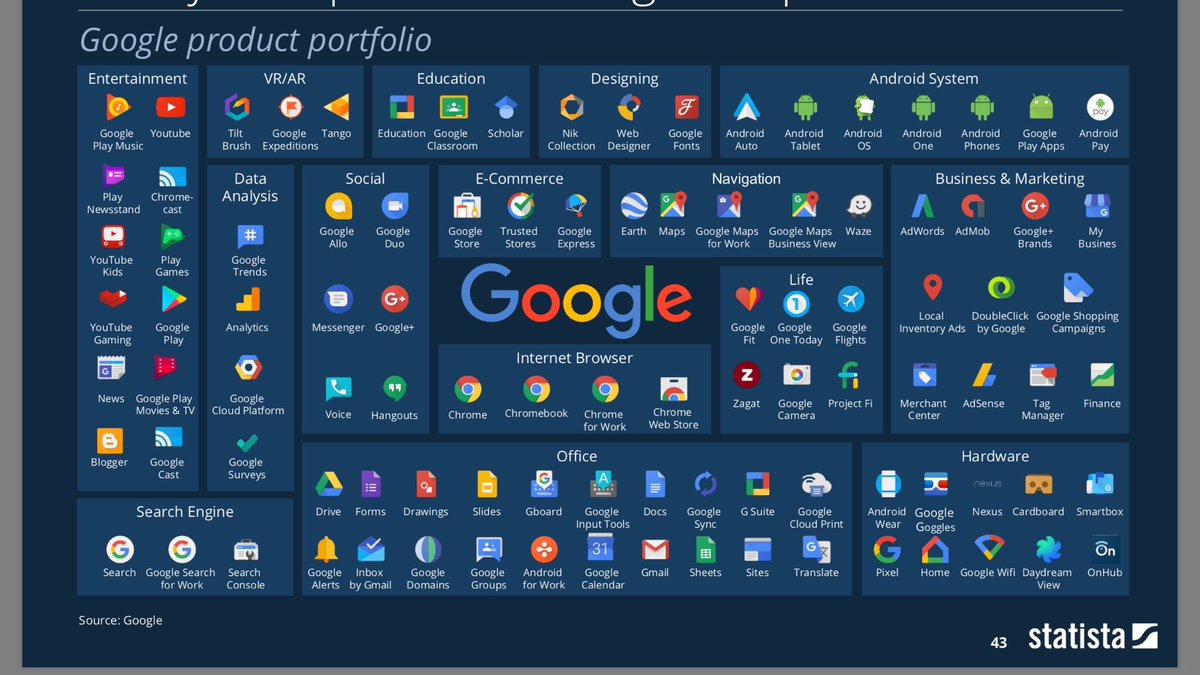Viewport: 1200px width, 675px height.
Task: Open the Google Wifi icon
Action: pos(988,549)
